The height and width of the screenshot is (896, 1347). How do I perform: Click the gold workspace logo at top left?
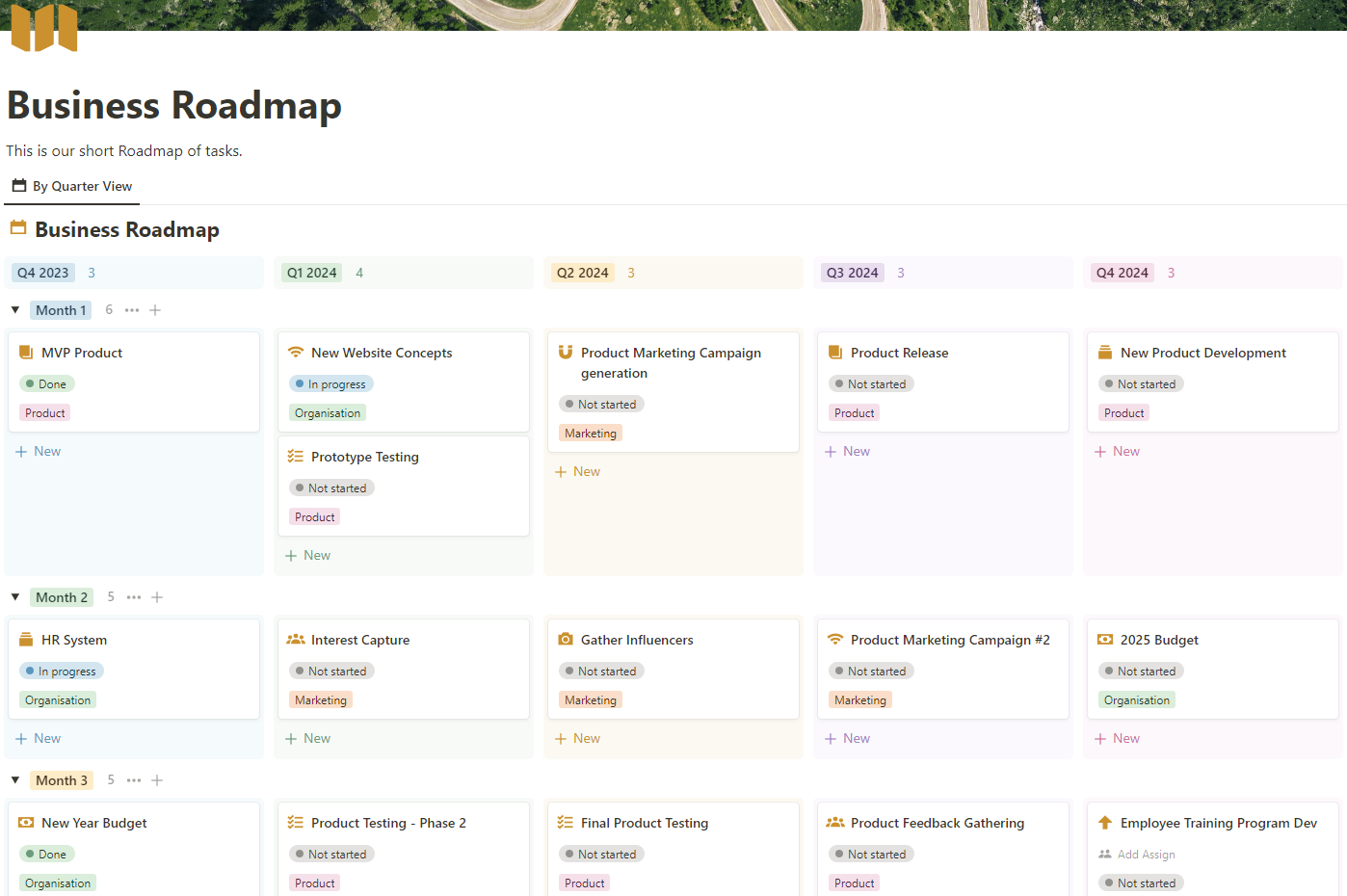43,29
